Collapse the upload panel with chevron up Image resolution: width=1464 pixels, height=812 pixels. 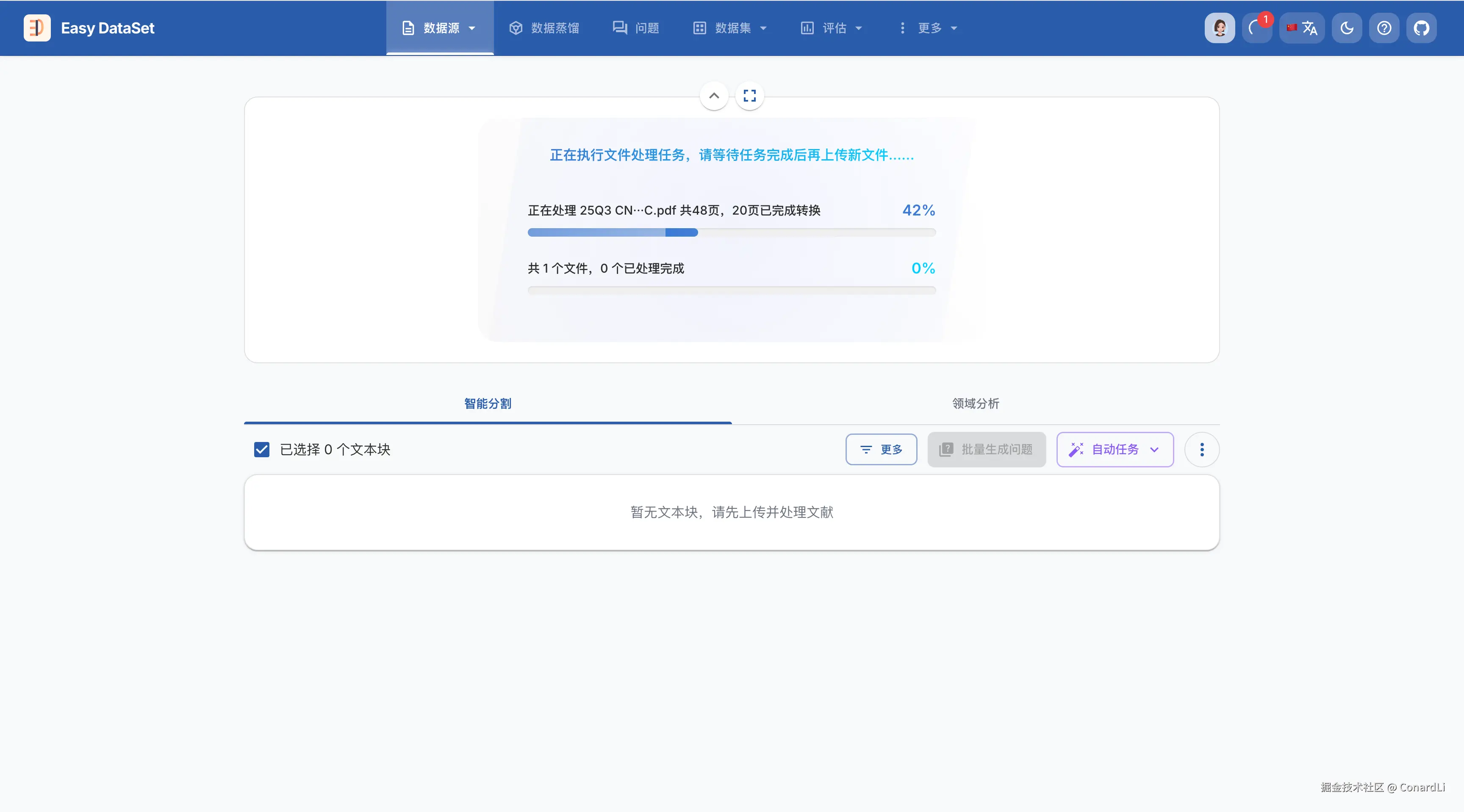pyautogui.click(x=714, y=95)
